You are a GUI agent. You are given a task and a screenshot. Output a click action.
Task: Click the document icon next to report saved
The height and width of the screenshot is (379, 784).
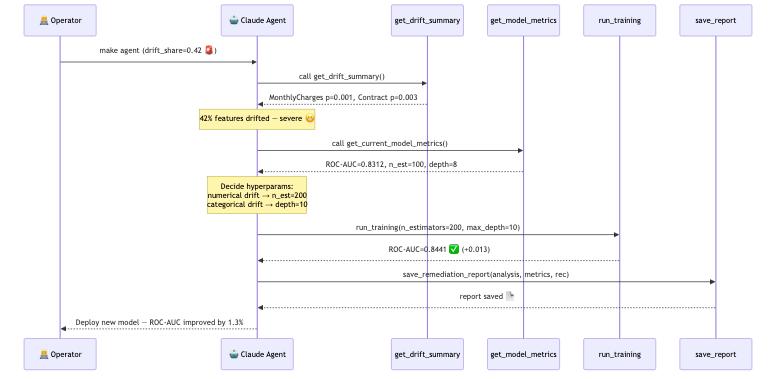point(510,296)
